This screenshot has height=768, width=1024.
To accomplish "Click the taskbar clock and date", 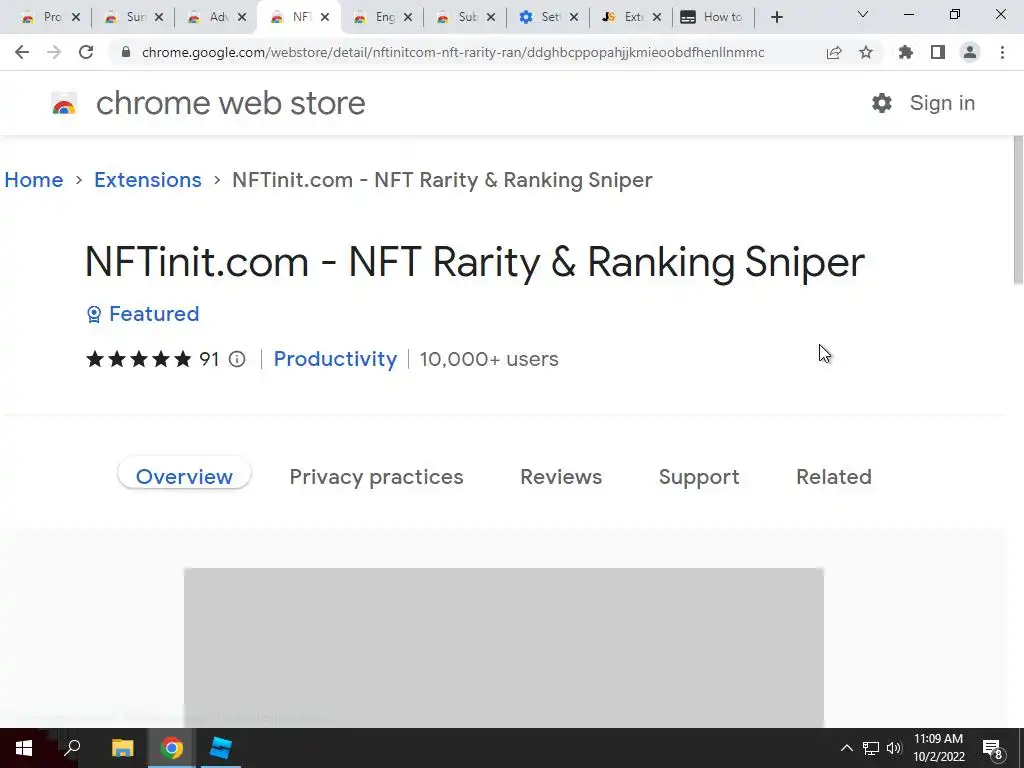I will (x=938, y=748).
